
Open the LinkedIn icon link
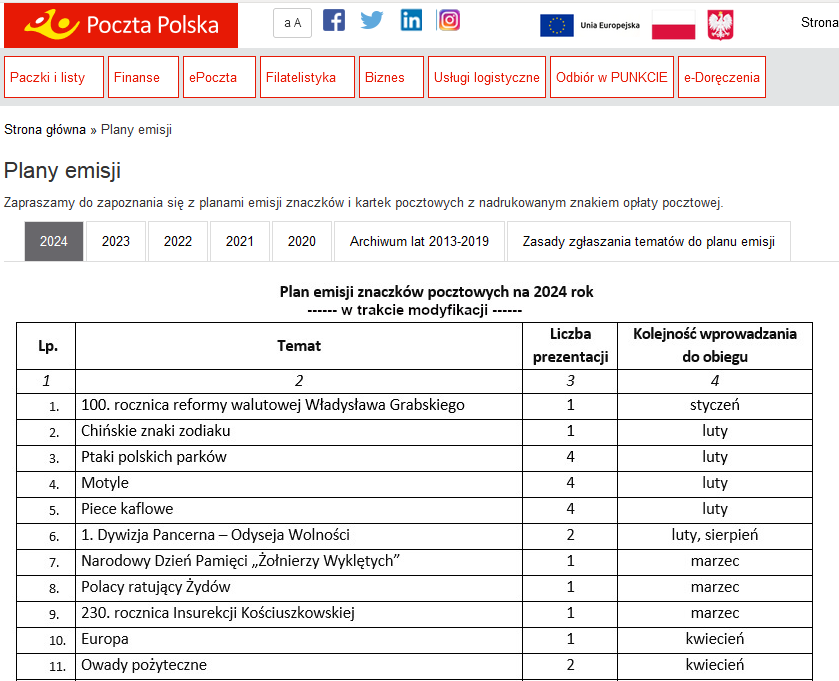coord(411,21)
